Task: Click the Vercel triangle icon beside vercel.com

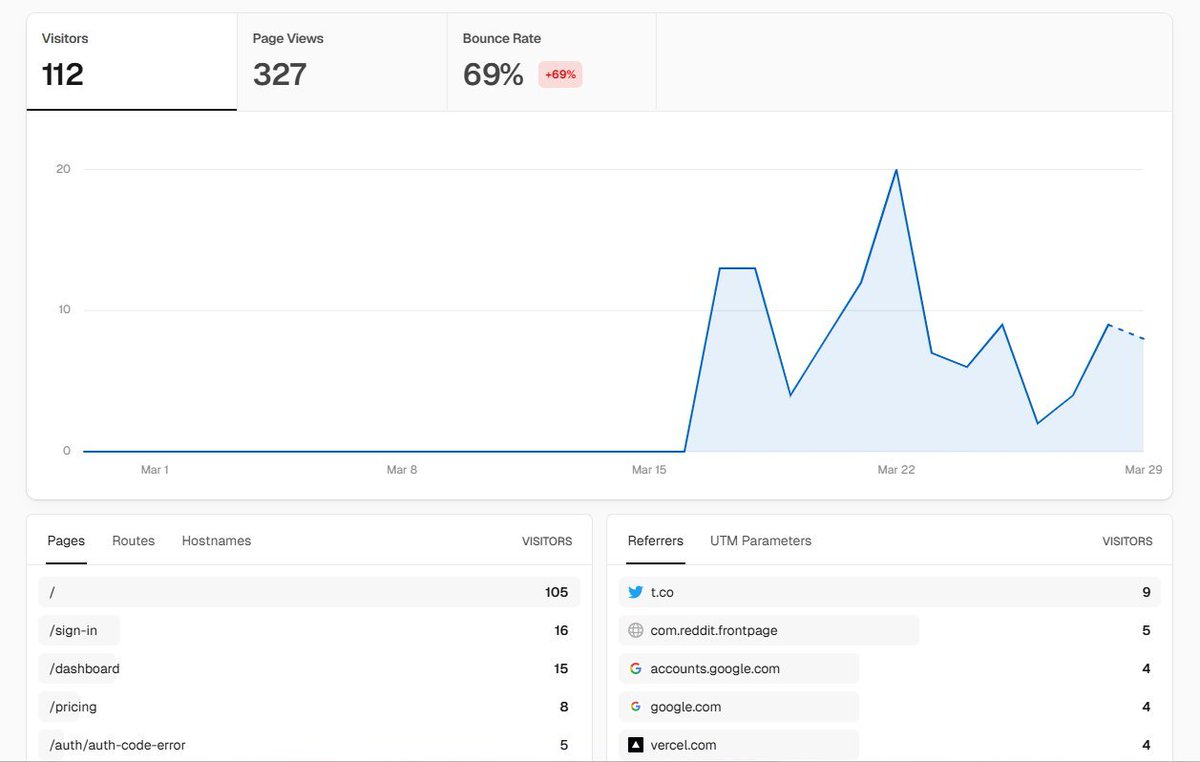Action: click(x=635, y=744)
